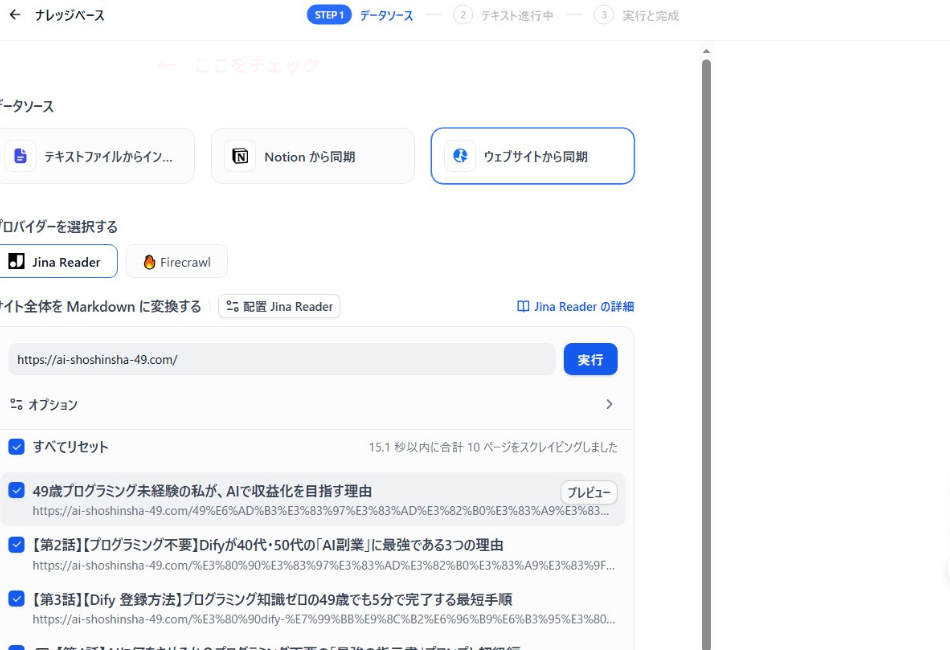This screenshot has width=950, height=650.
Task: Click the URL input field
Action: point(280,359)
